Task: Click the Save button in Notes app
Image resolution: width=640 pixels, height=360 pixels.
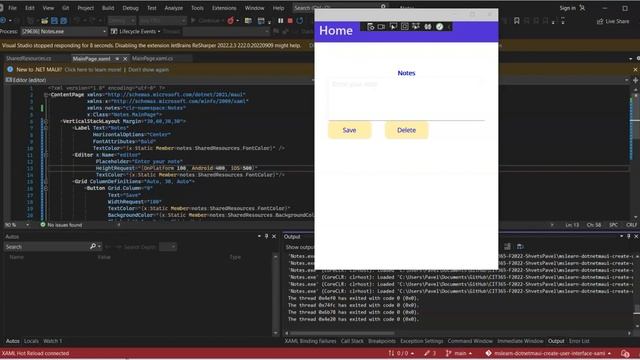Action: tap(349, 130)
